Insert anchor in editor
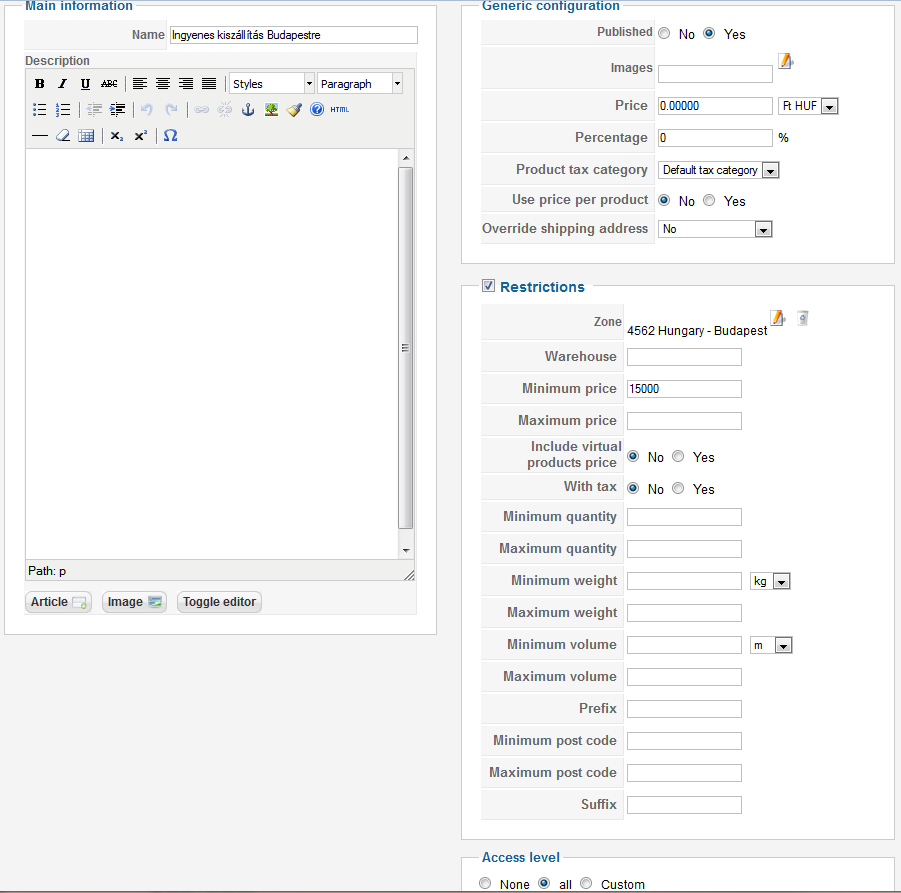901x893 pixels. pos(248,110)
